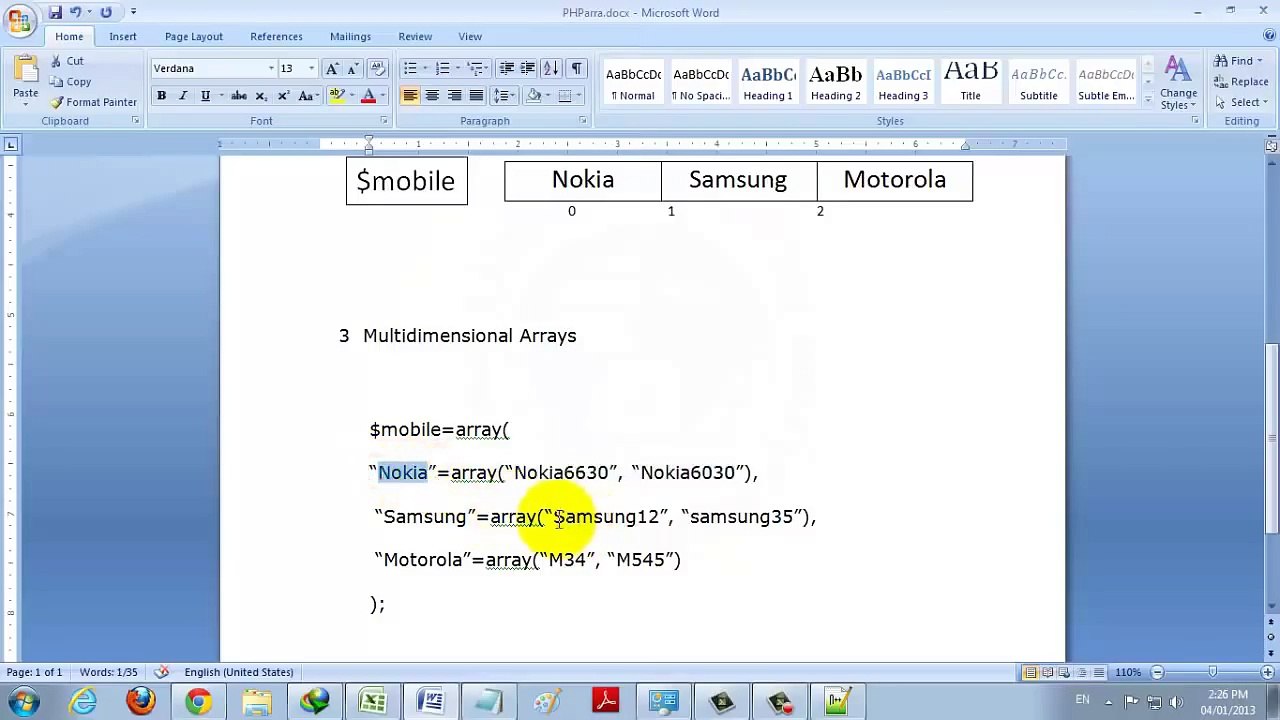Viewport: 1280px width, 720px height.
Task: Activate the Format Painter
Action: [93, 102]
